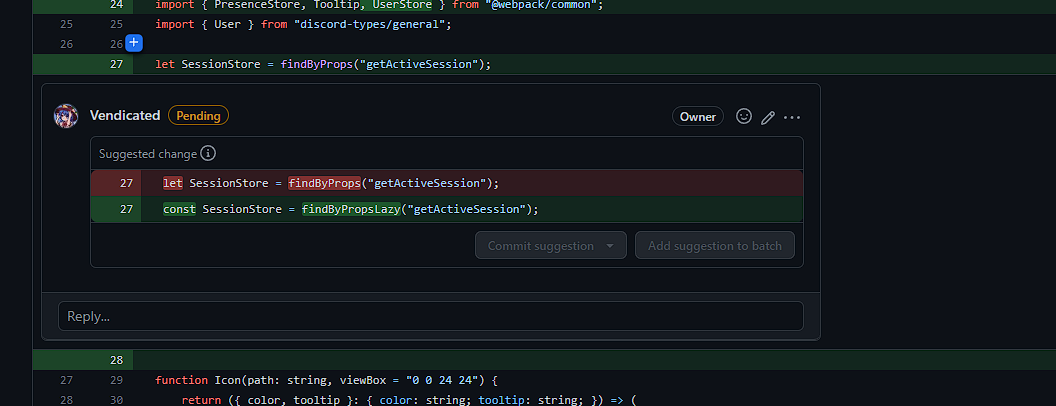Screen dimensions: 1056x406
Task: Click the Owner badge
Action: click(x=698, y=116)
